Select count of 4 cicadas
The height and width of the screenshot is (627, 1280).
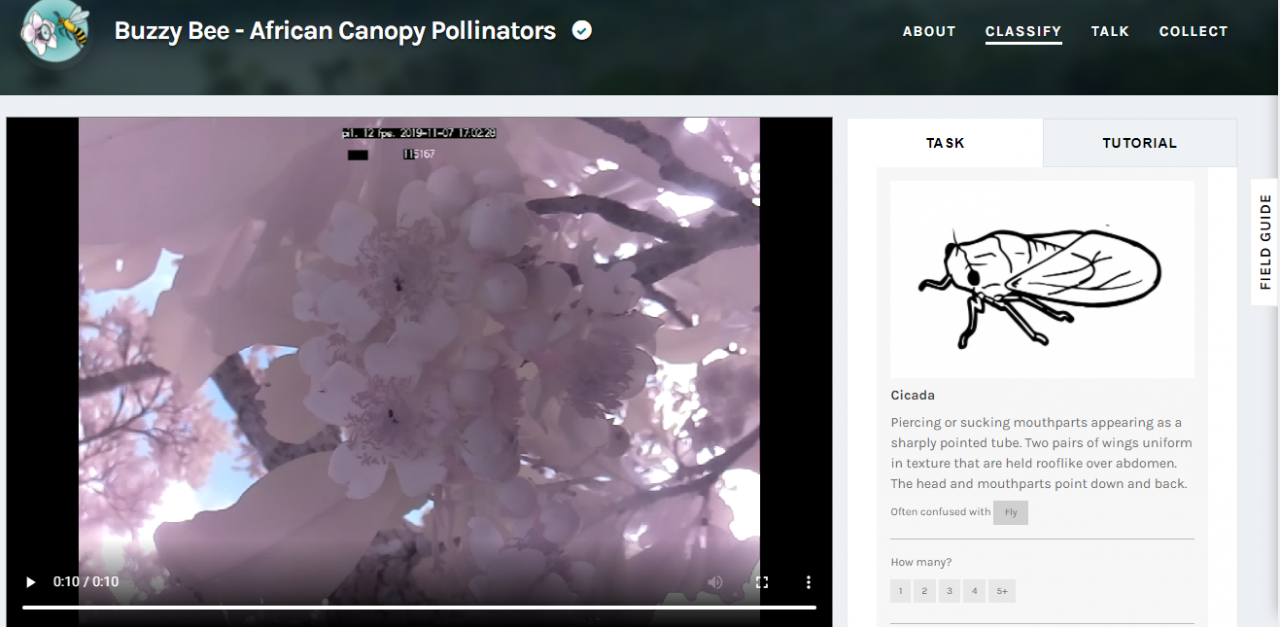[975, 591]
